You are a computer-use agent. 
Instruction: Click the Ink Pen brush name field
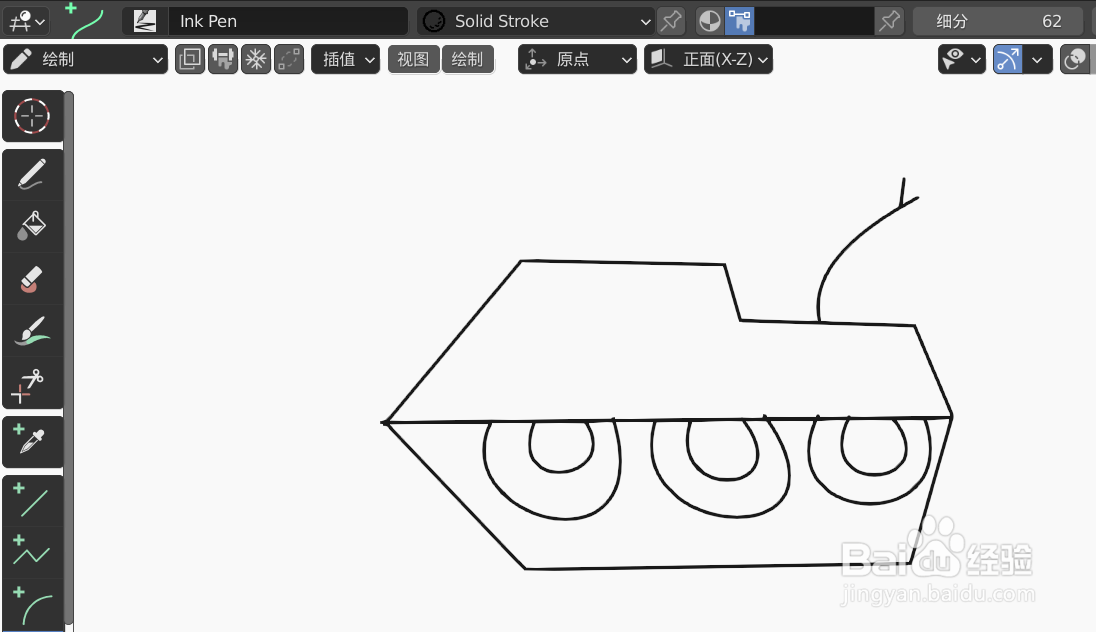coord(287,21)
